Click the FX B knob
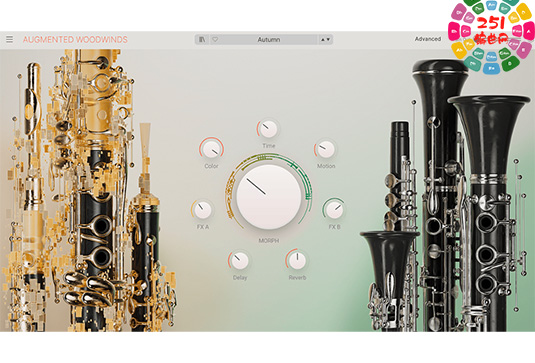This screenshot has width=535, height=363. [x=334, y=210]
